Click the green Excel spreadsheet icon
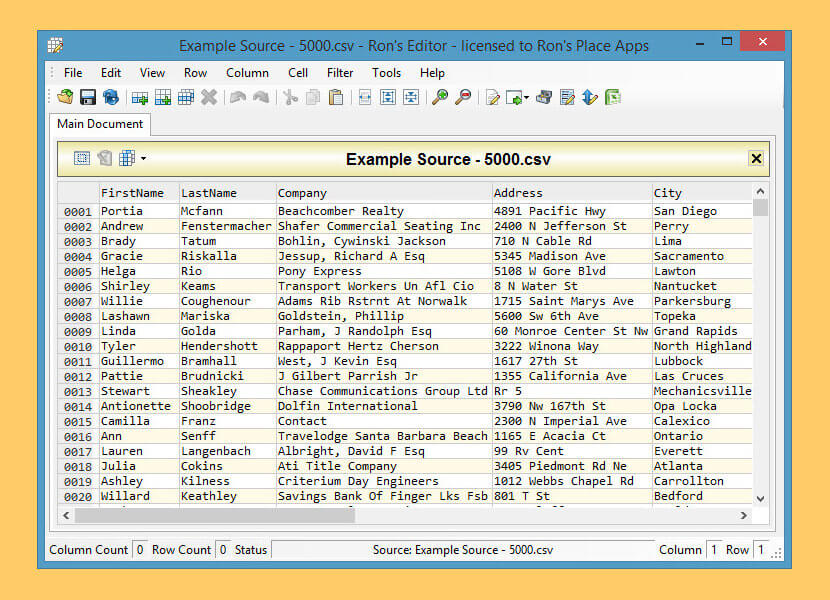 (x=613, y=97)
